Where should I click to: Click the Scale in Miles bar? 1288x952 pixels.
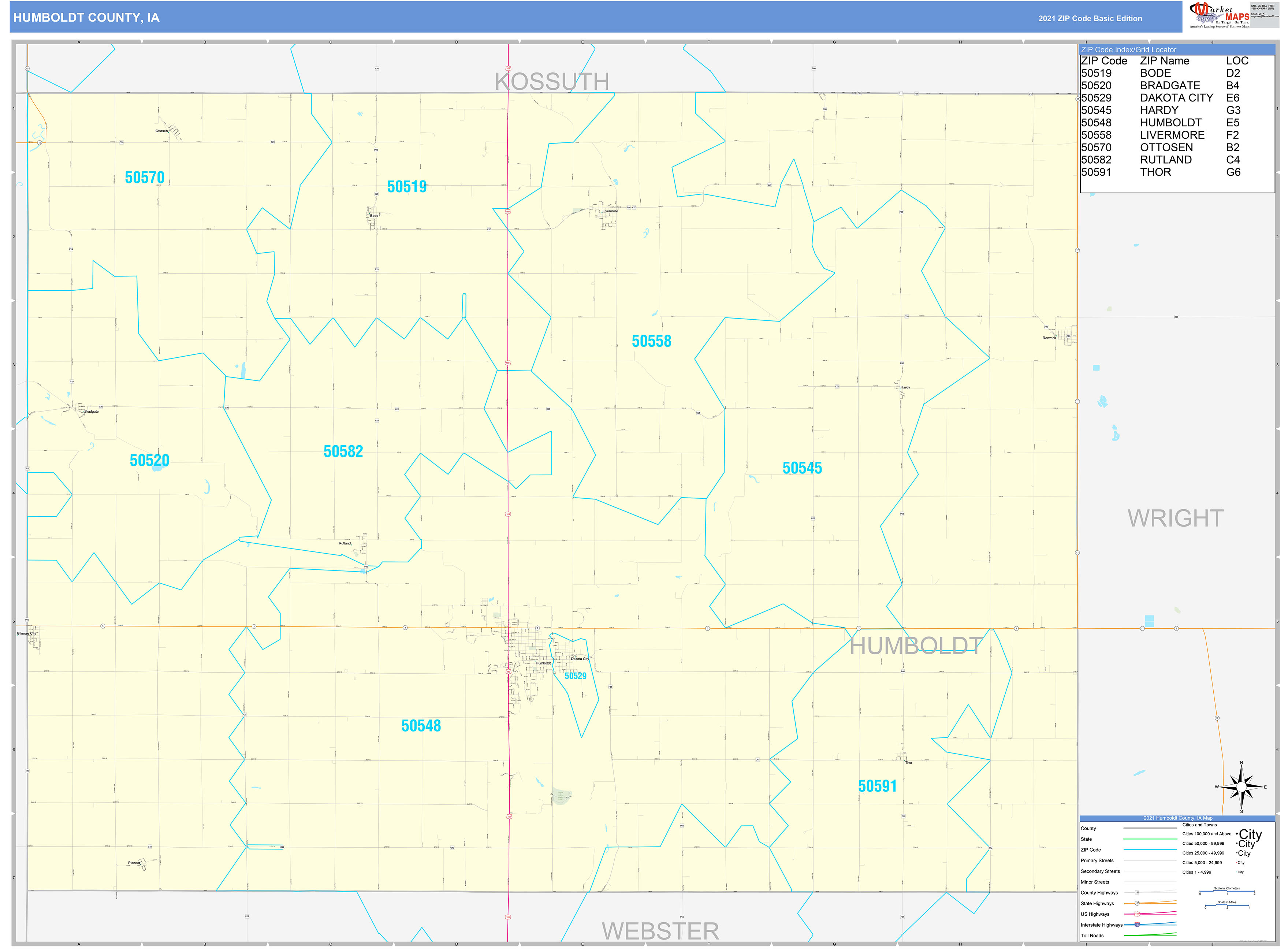pyautogui.click(x=1228, y=905)
